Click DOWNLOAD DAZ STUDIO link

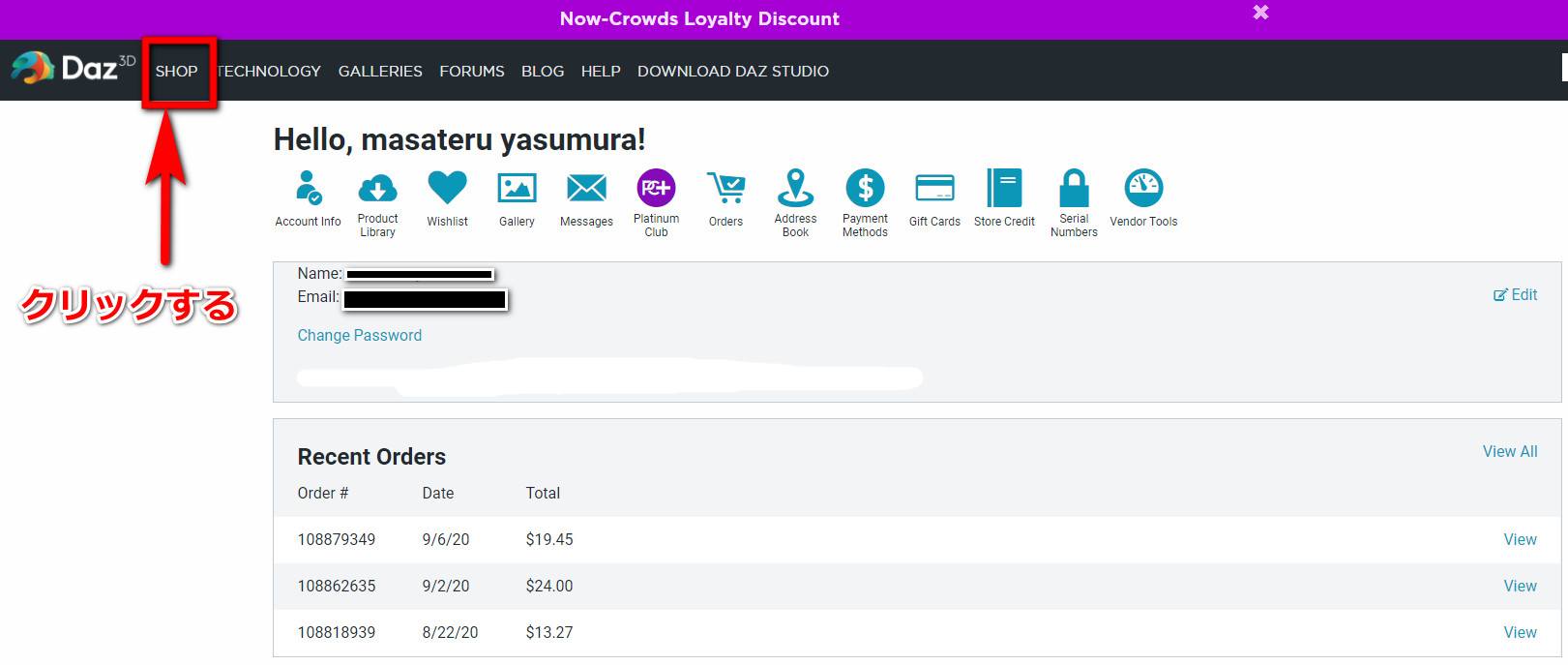click(733, 71)
